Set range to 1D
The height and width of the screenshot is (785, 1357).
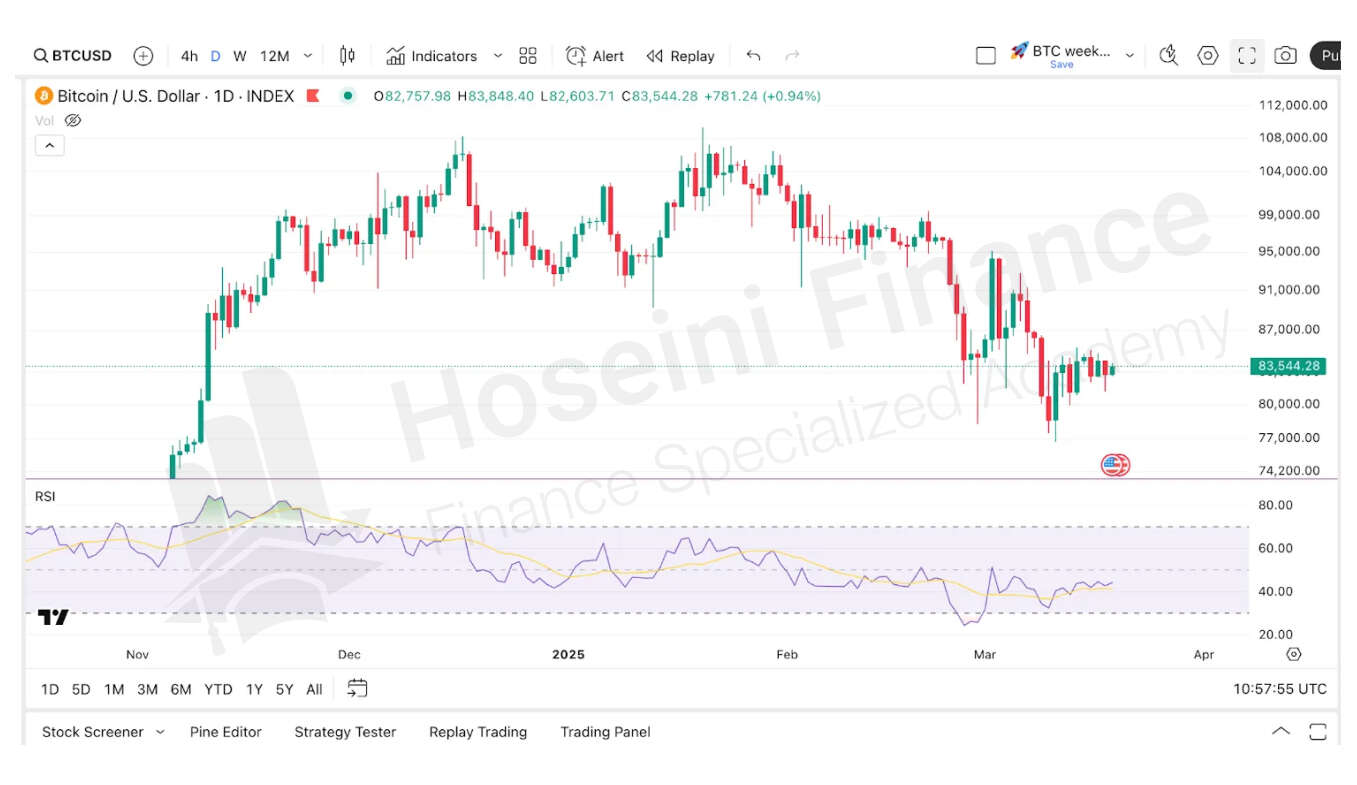tap(50, 689)
